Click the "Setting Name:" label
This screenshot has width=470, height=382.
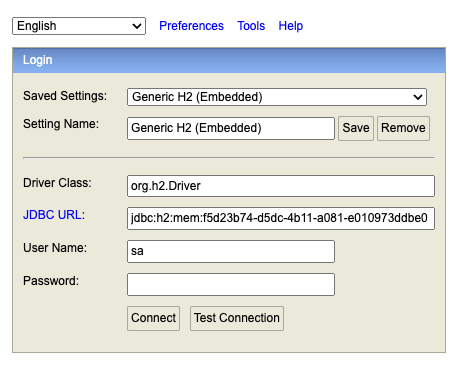click(61, 124)
